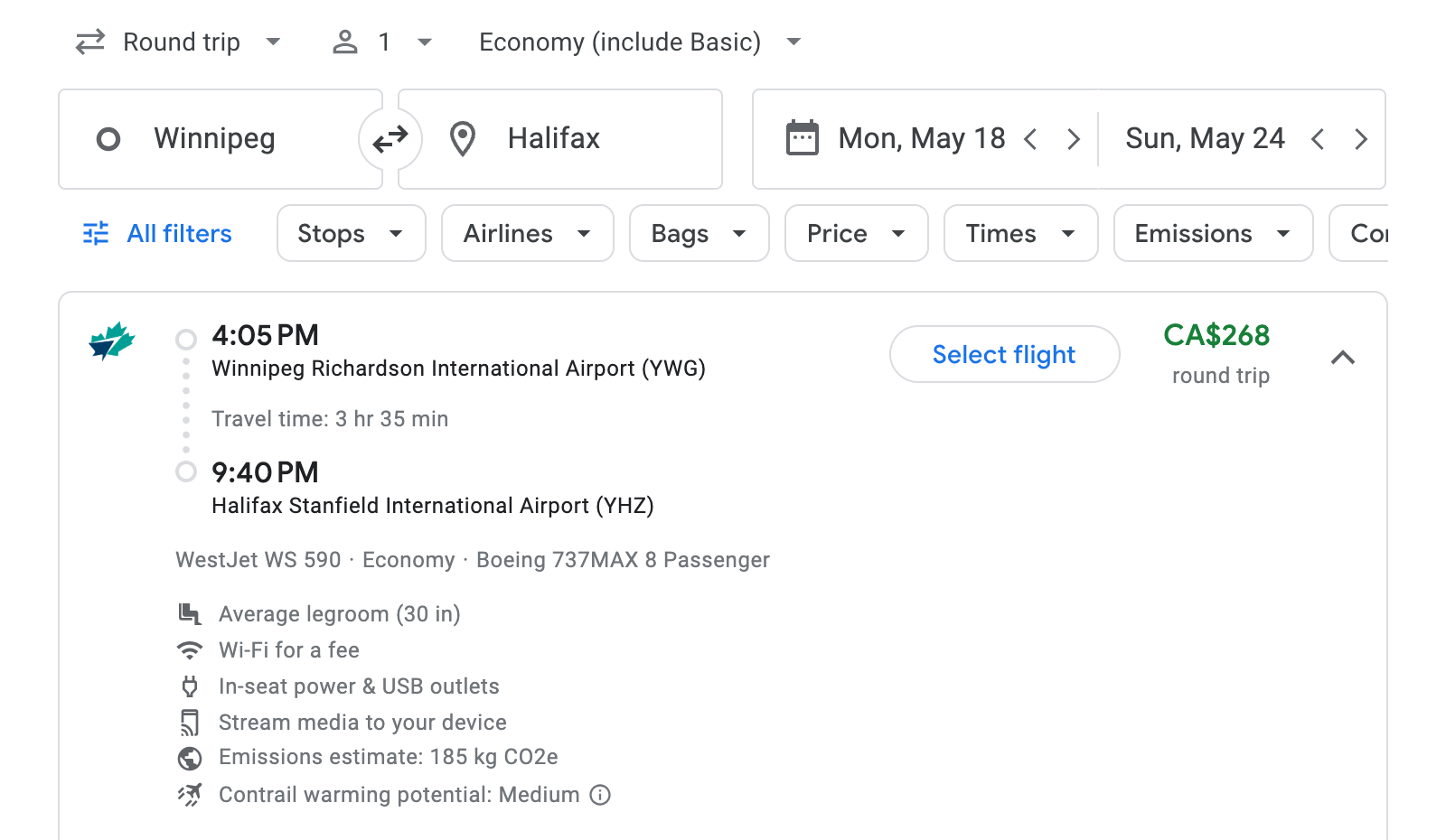Click the emissions estimate globe icon
Viewport: 1446px width, 840px height.
(x=190, y=758)
